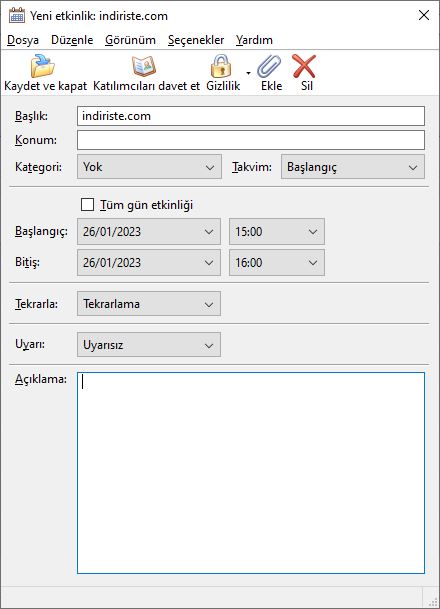Click the Başlık field containing indiriste.com
Screen dimensions: 440x609
[251, 116]
